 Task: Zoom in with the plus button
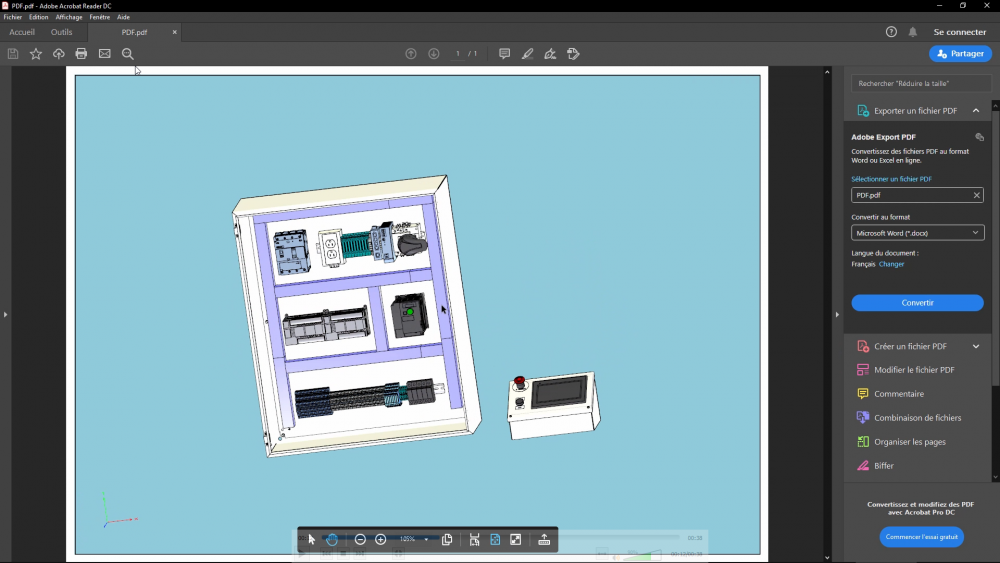tap(381, 539)
